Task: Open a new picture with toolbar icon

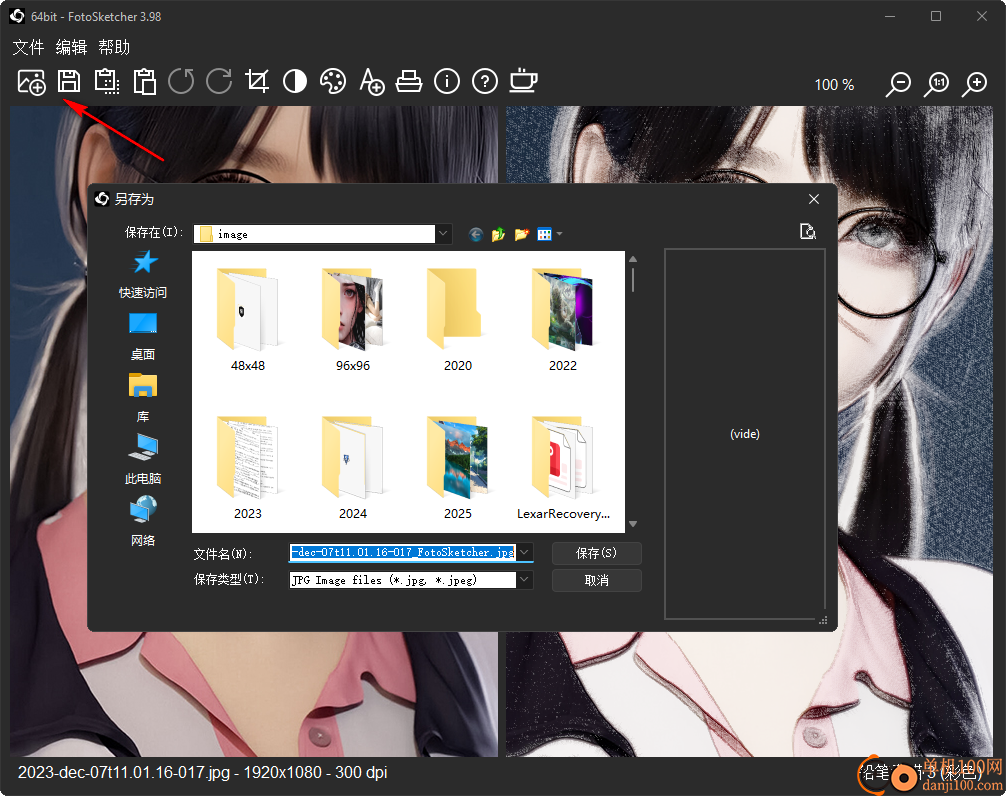Action: pos(31,82)
